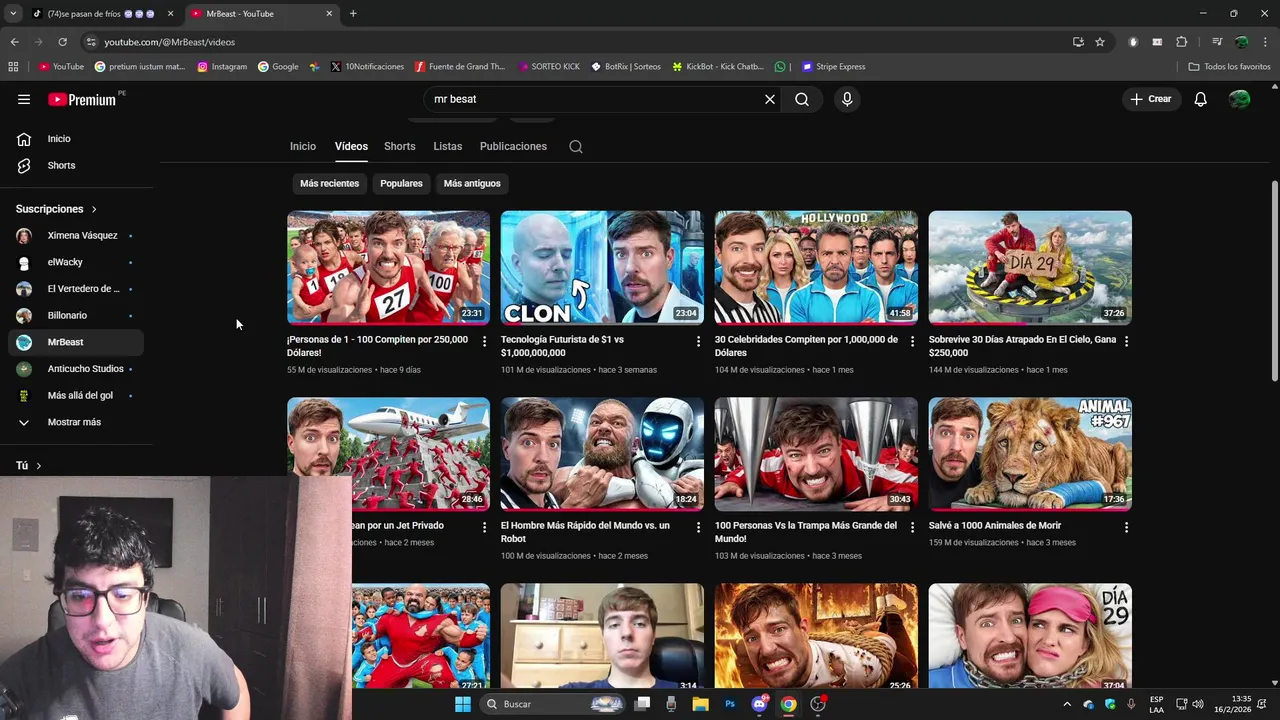Open options for Tecnología Futurista video
The image size is (1280, 720).
(x=698, y=341)
